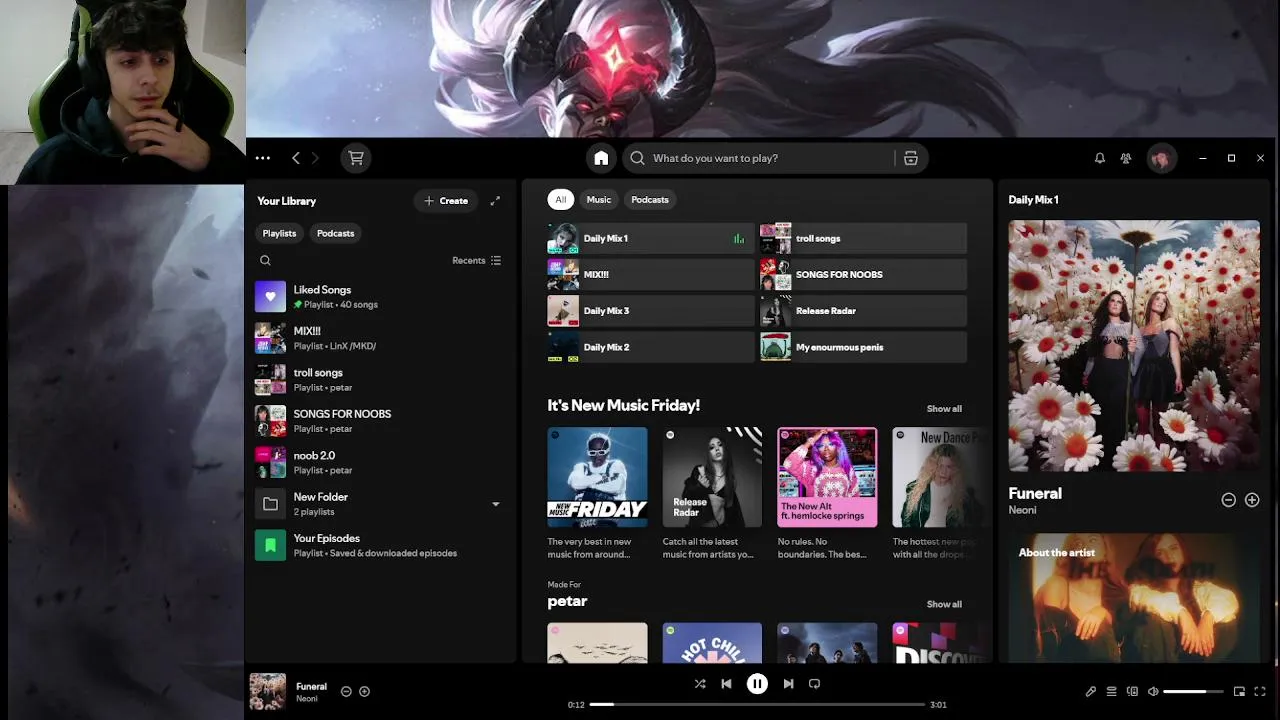Open troll songs shortcut tile
Screen dimensions: 1280x720
pyautogui.click(x=863, y=238)
